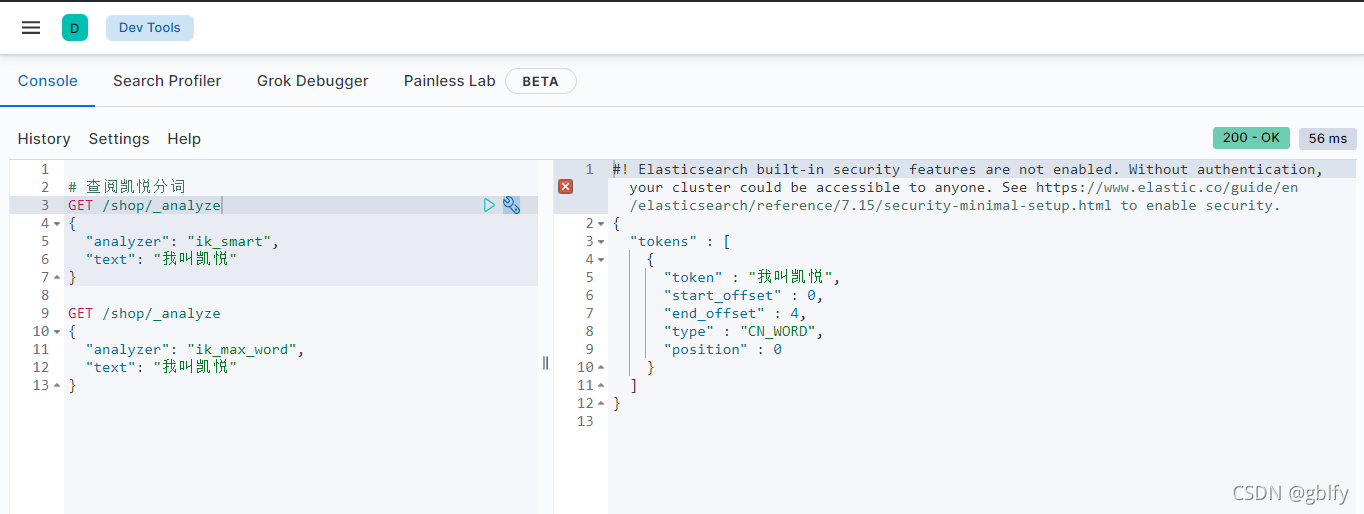Click the 200 - OK status badge

(x=1251, y=138)
